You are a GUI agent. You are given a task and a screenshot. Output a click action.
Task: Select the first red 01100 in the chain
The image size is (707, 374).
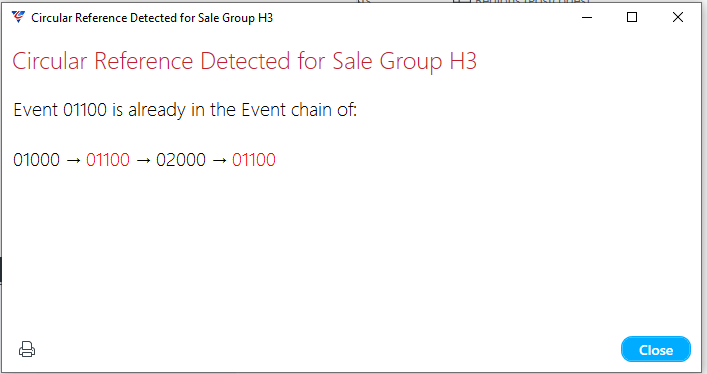(108, 160)
